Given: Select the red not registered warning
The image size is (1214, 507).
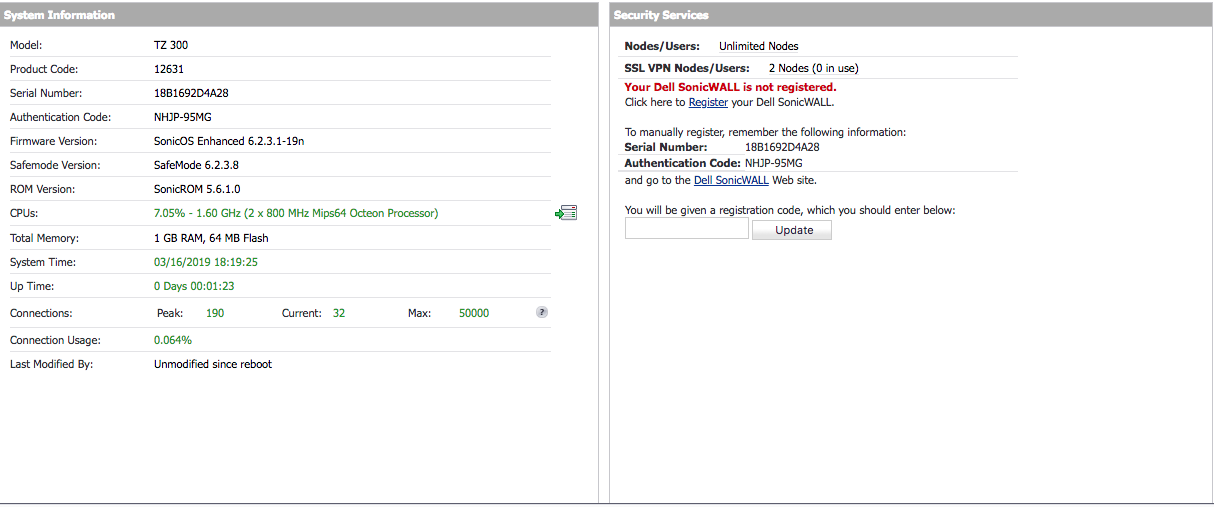Looking at the screenshot, I should pyautogui.click(x=731, y=87).
